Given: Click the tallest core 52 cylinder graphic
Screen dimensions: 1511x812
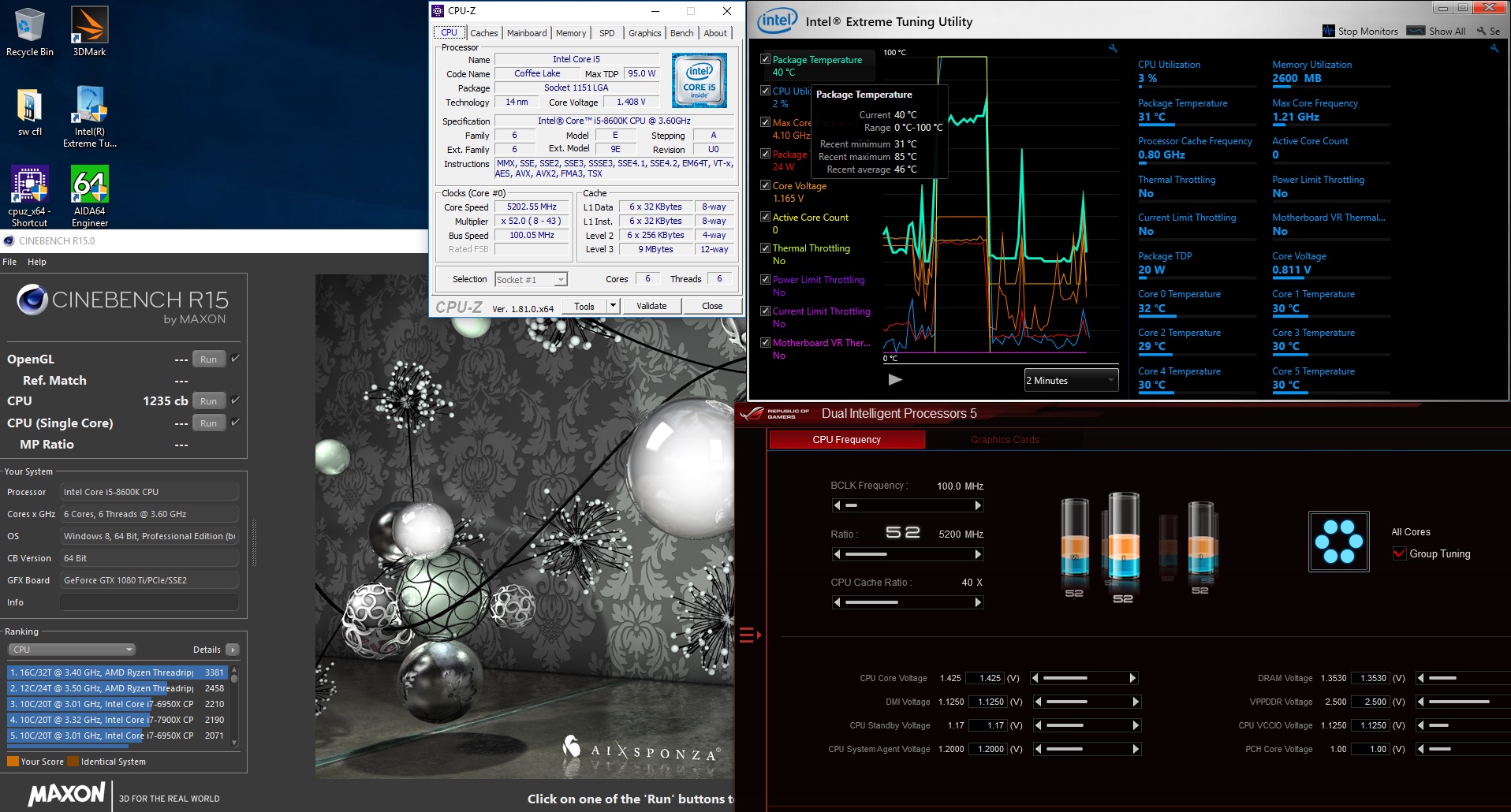Looking at the screenshot, I should click(x=1123, y=538).
